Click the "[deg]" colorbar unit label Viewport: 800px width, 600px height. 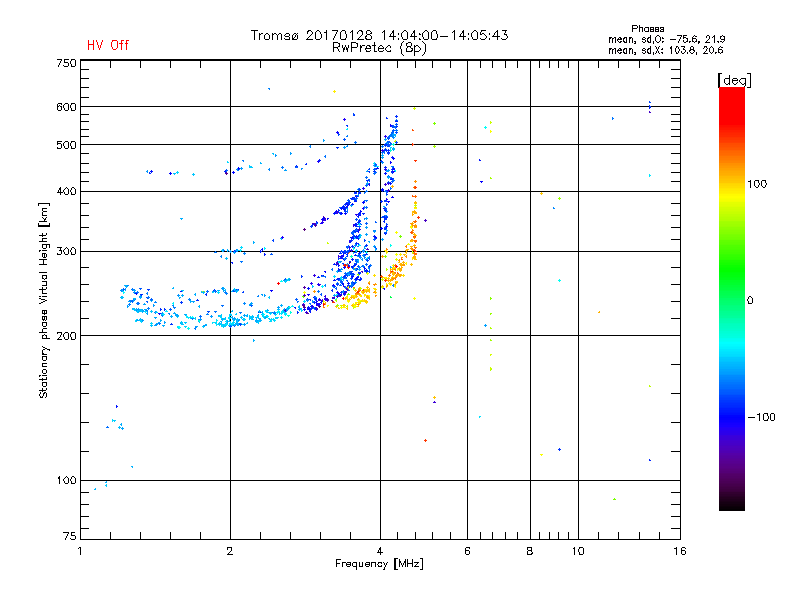click(734, 80)
